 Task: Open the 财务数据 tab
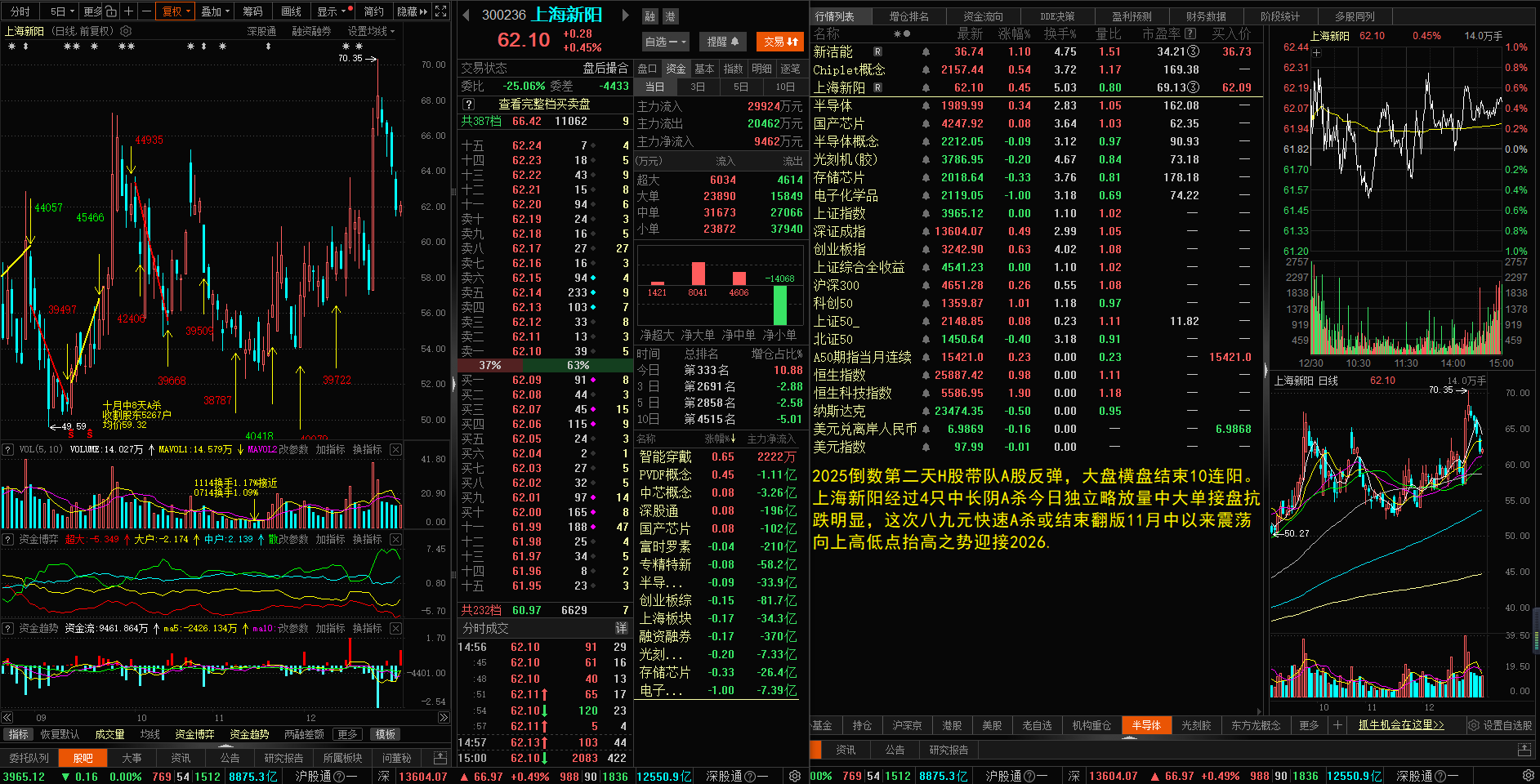(1206, 16)
